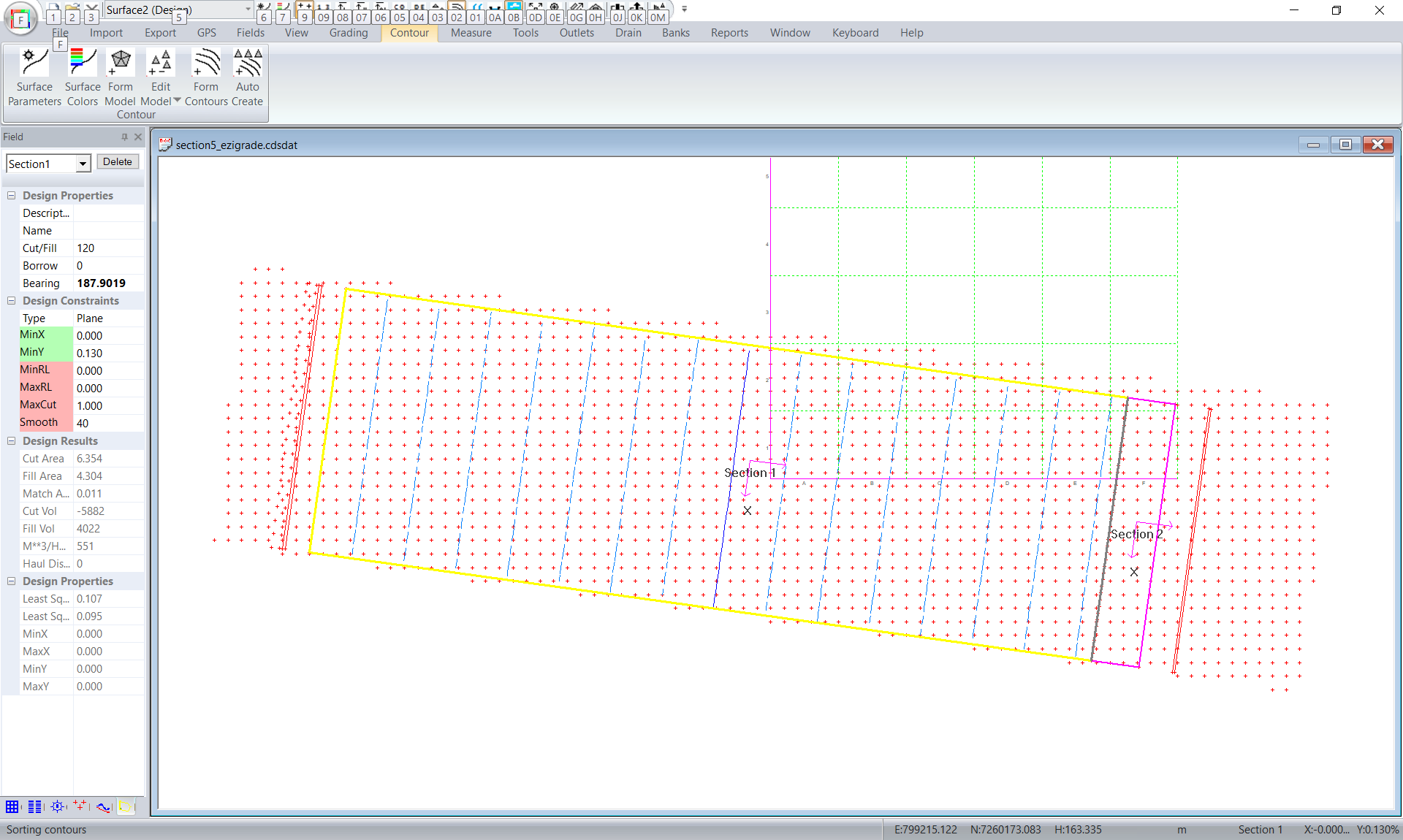Collapse the Design Constraints group
Screen dimensions: 1403x840
[x=11, y=301]
